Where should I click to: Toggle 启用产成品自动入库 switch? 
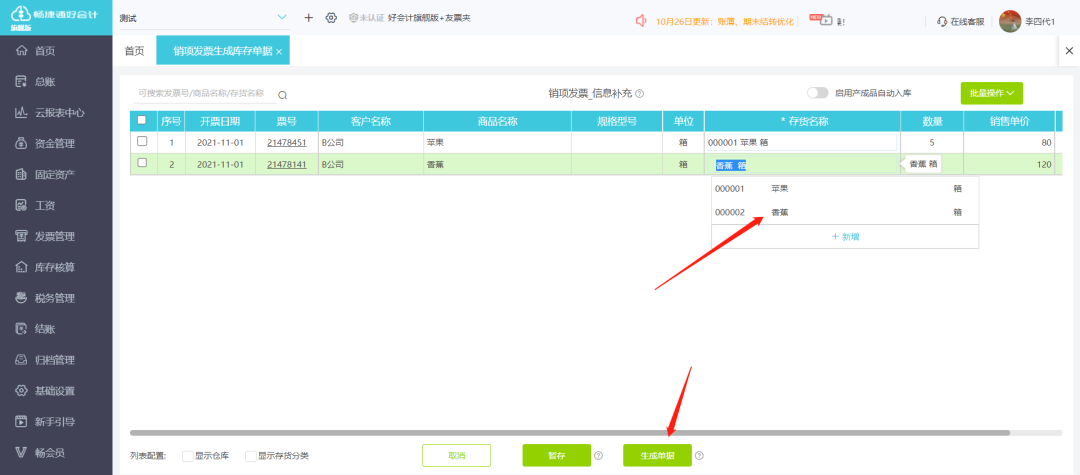(818, 93)
